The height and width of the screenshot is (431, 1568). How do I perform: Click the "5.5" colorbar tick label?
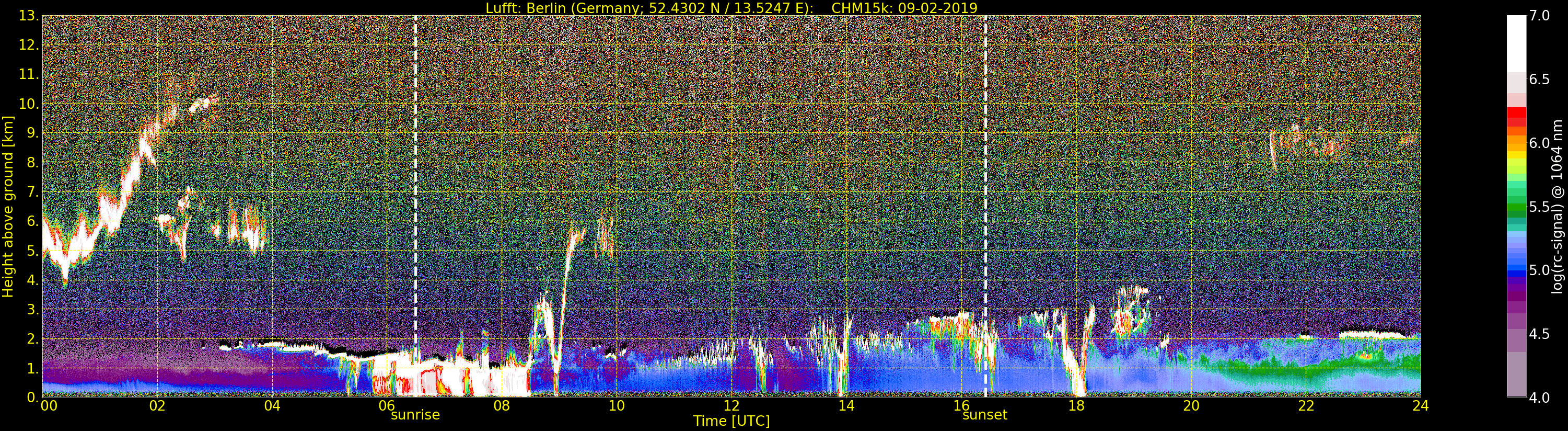tap(1539, 207)
